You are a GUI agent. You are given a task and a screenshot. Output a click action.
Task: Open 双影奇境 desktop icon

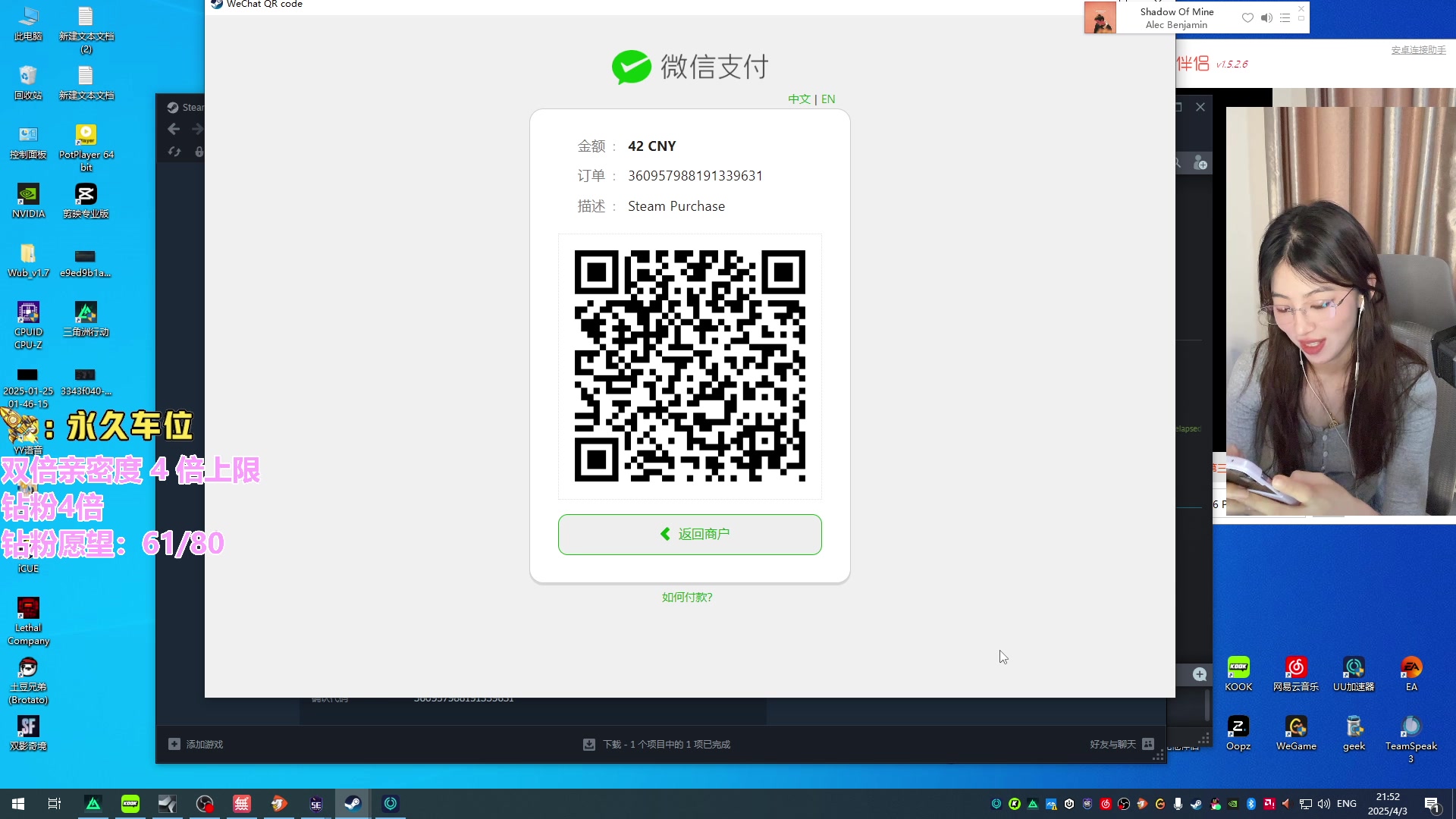pos(28,733)
